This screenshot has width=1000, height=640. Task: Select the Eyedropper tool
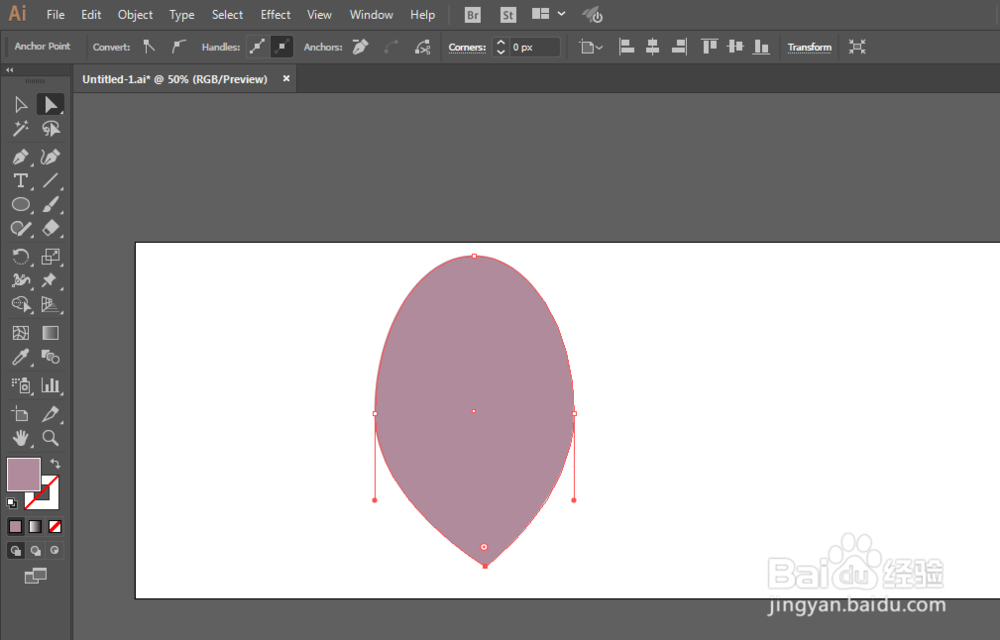pyautogui.click(x=20, y=357)
